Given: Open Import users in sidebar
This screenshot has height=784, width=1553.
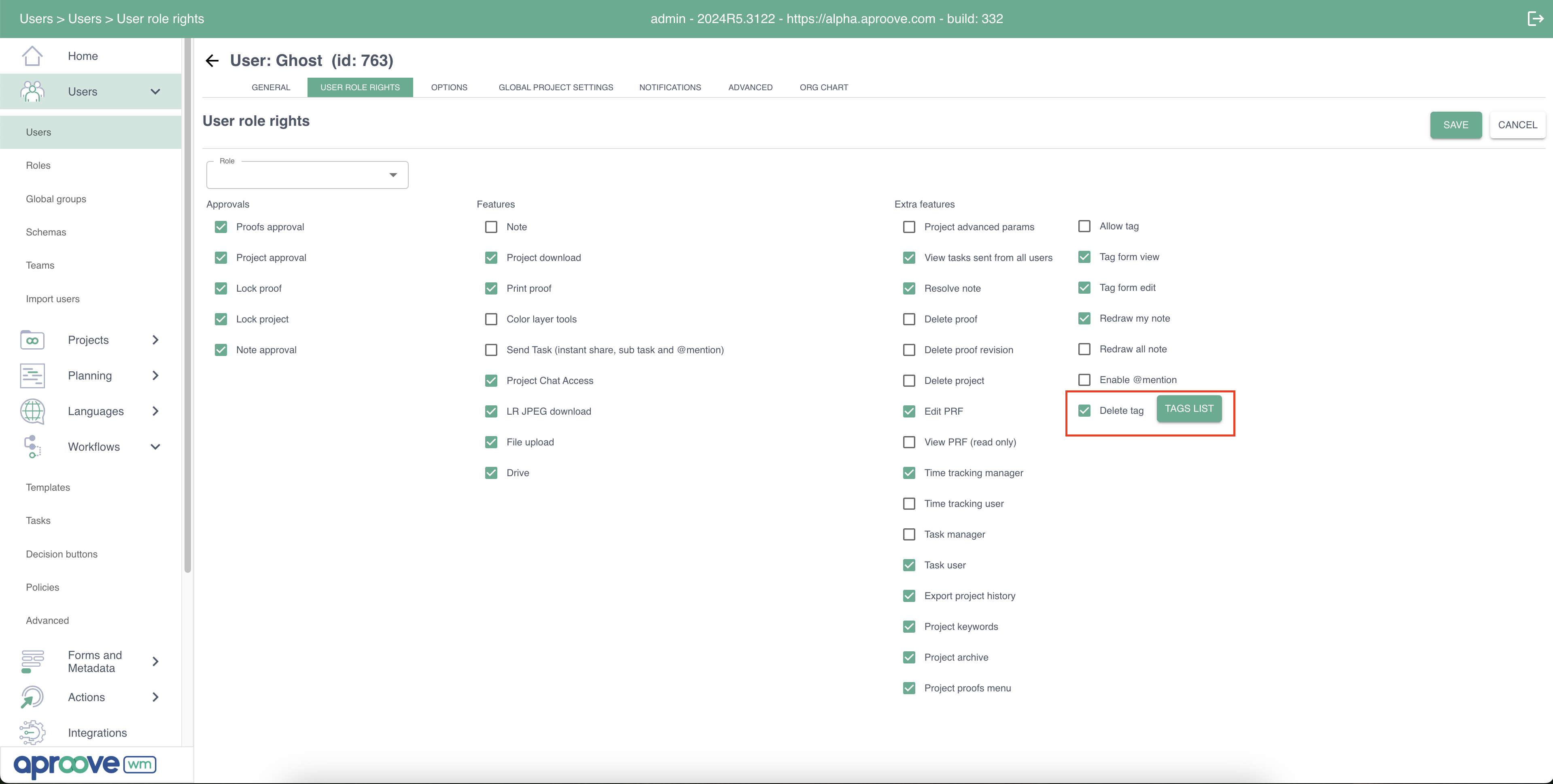Looking at the screenshot, I should 53,299.
